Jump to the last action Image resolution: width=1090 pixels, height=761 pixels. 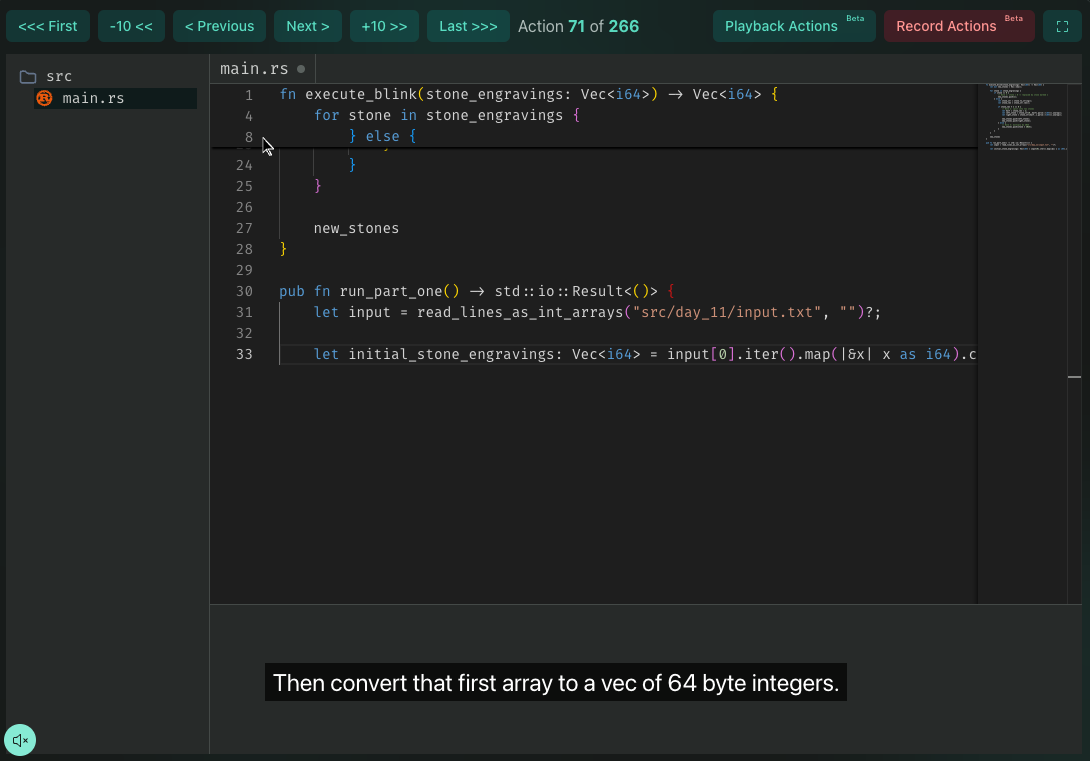tap(468, 26)
